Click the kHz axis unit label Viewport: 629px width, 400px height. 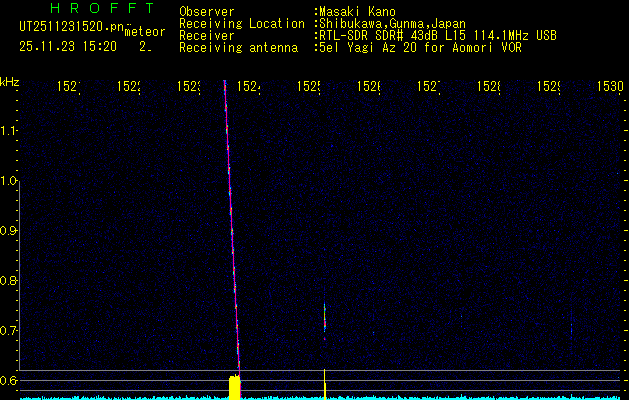(x=10, y=81)
